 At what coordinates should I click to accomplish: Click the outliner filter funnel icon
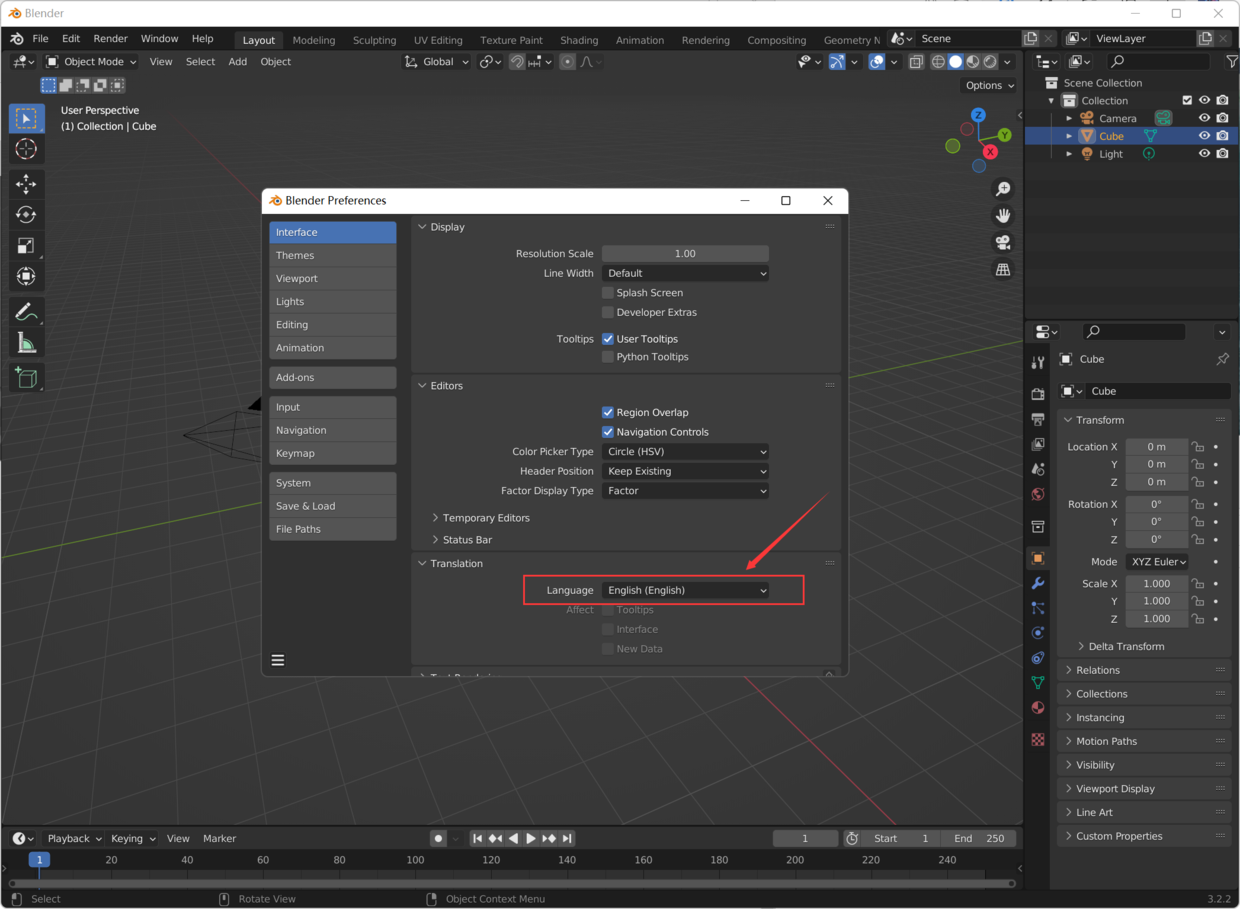click(1231, 62)
